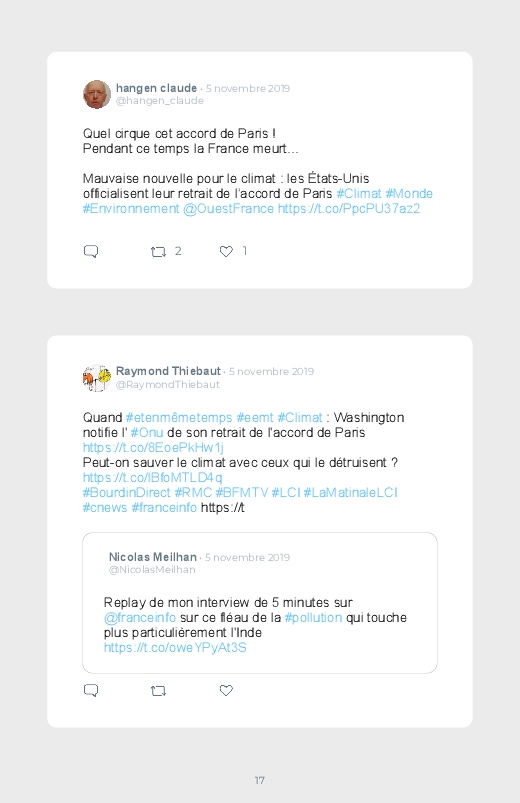The image size is (520, 803).
Task: Click retweet icon on hangen claude tweet
Action: (158, 251)
